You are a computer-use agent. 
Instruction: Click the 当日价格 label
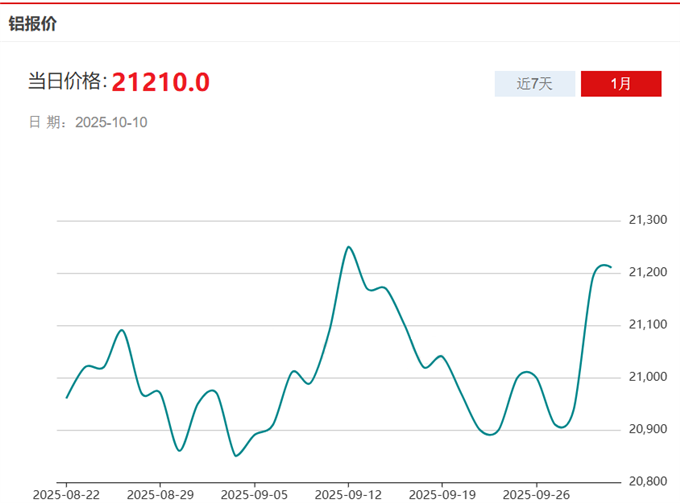point(66,82)
